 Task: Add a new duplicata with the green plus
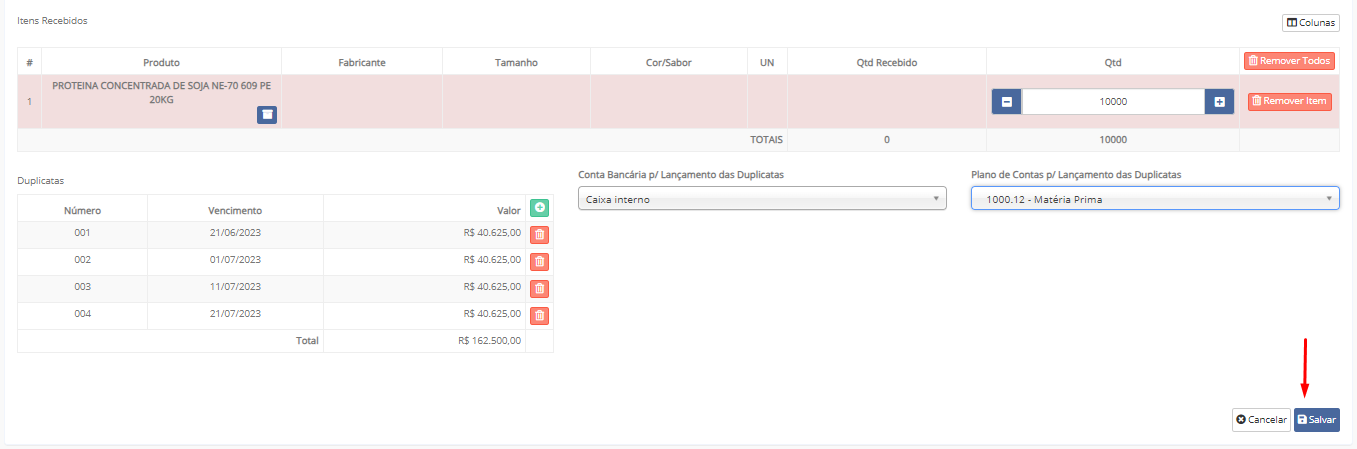540,208
